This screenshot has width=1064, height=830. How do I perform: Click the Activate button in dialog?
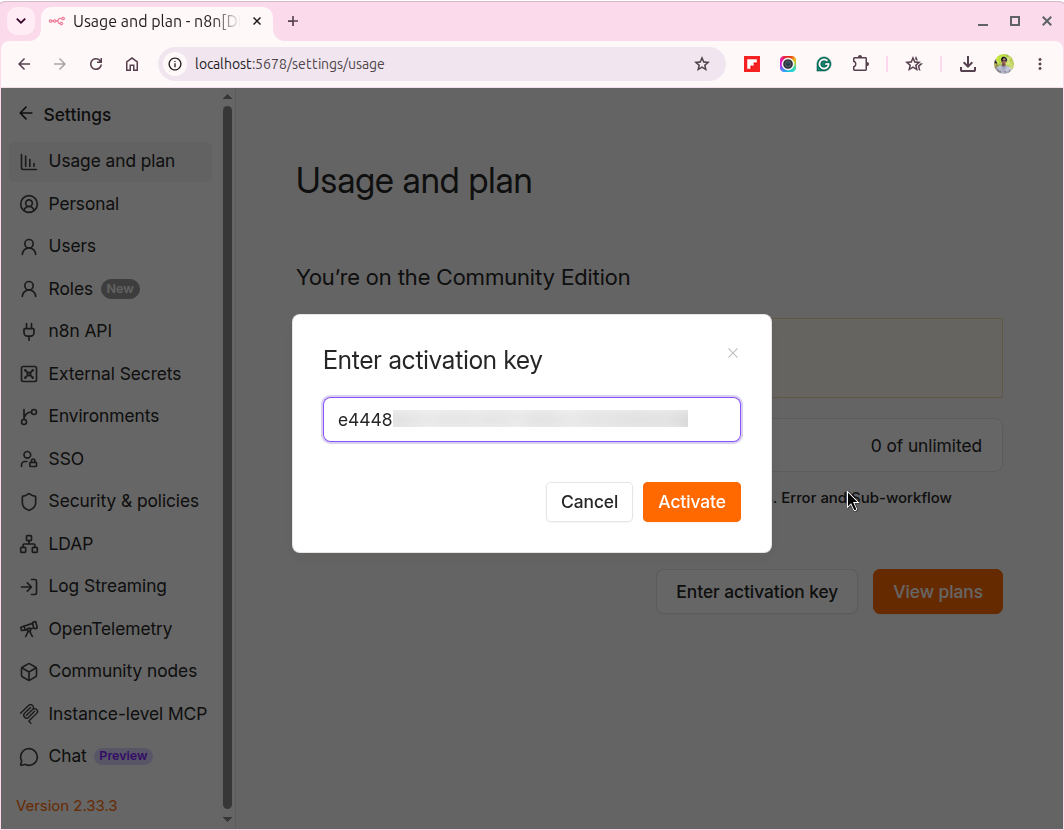click(x=691, y=502)
